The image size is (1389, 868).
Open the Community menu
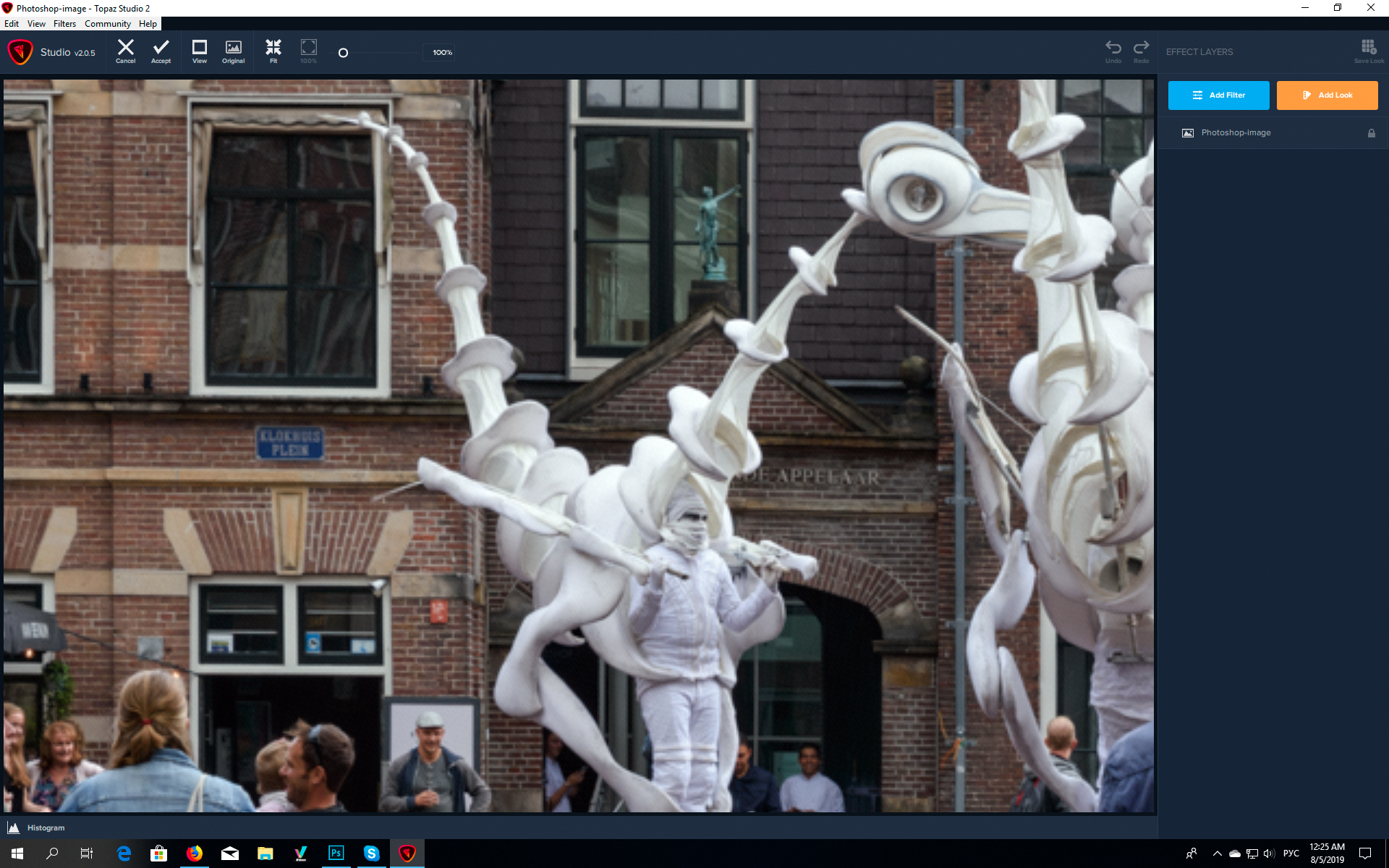point(107,24)
